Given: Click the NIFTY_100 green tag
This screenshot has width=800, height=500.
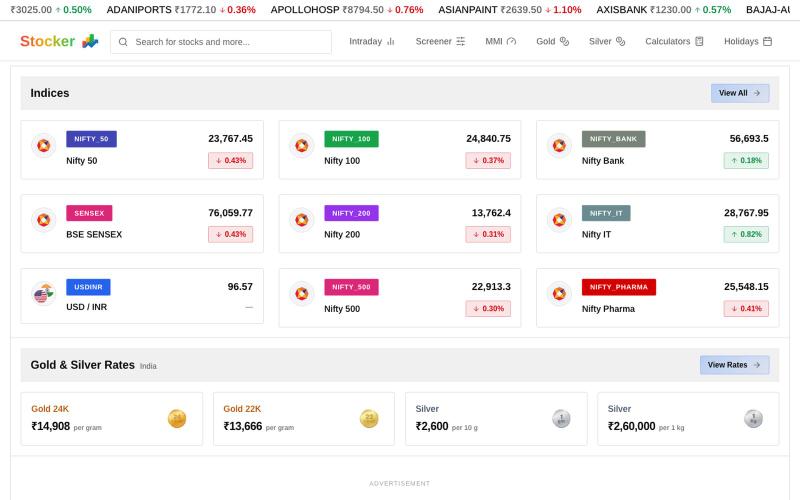Looking at the screenshot, I should [x=351, y=139].
